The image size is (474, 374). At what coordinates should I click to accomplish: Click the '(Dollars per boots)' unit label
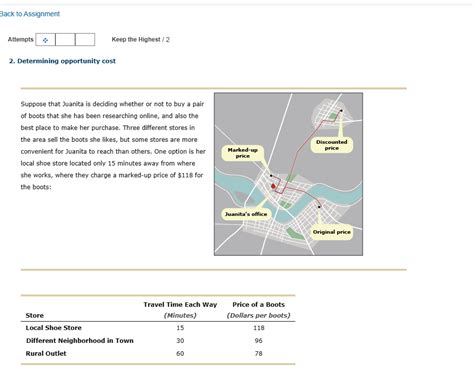(258, 315)
